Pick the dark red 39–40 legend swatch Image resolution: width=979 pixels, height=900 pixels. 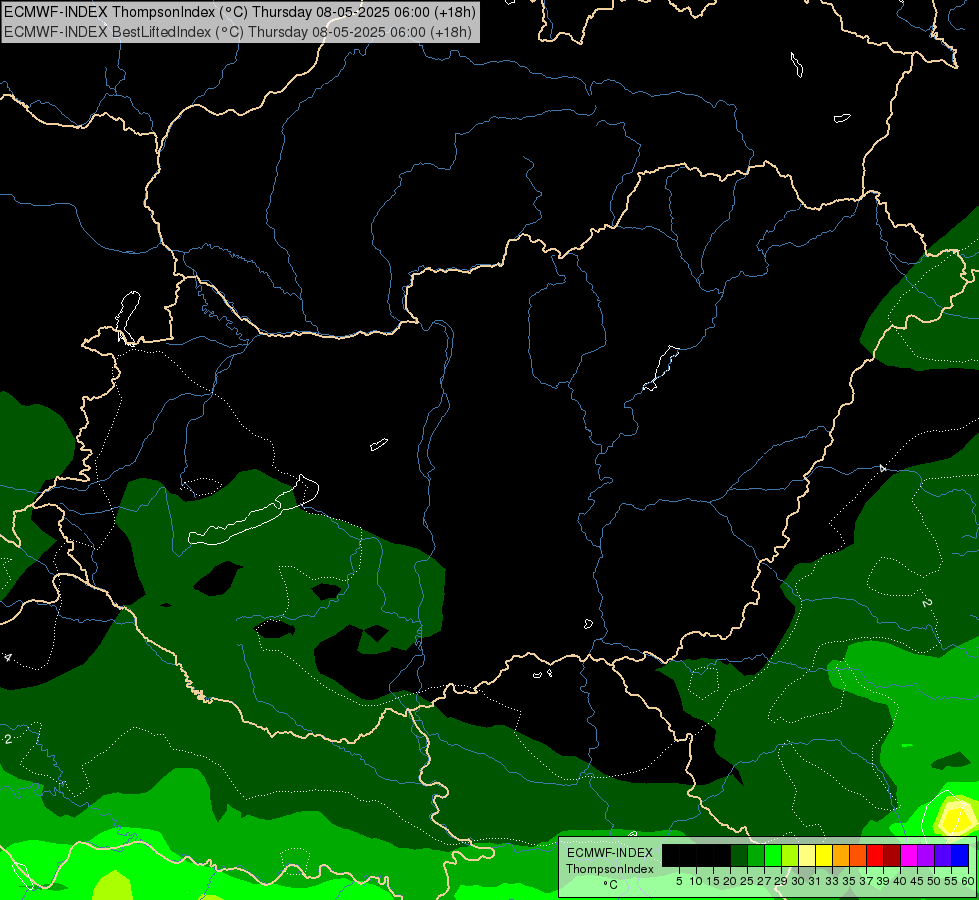(x=892, y=856)
